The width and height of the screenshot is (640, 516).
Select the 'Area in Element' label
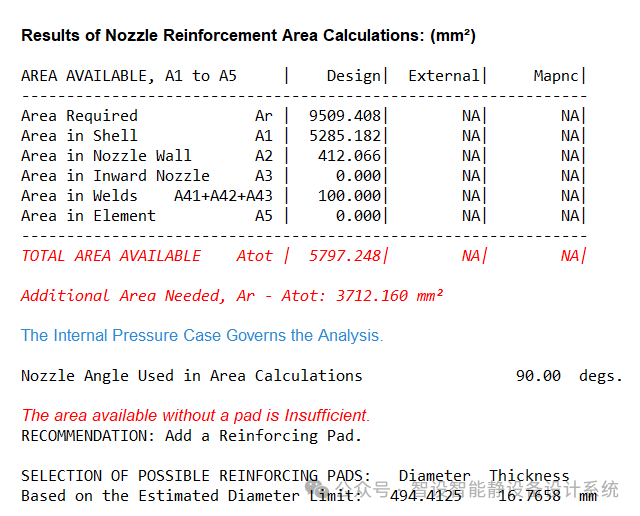(88, 216)
